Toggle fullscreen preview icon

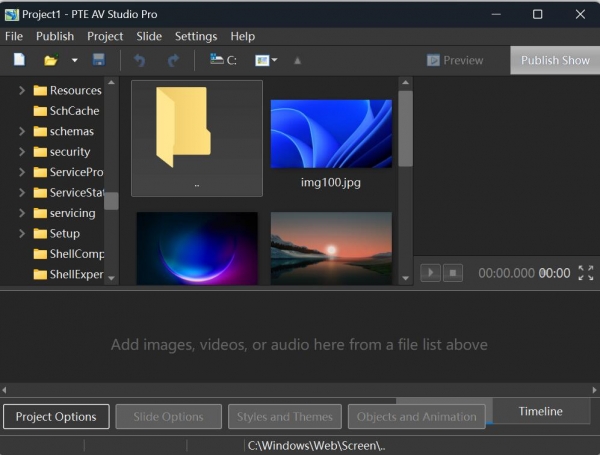(x=585, y=273)
